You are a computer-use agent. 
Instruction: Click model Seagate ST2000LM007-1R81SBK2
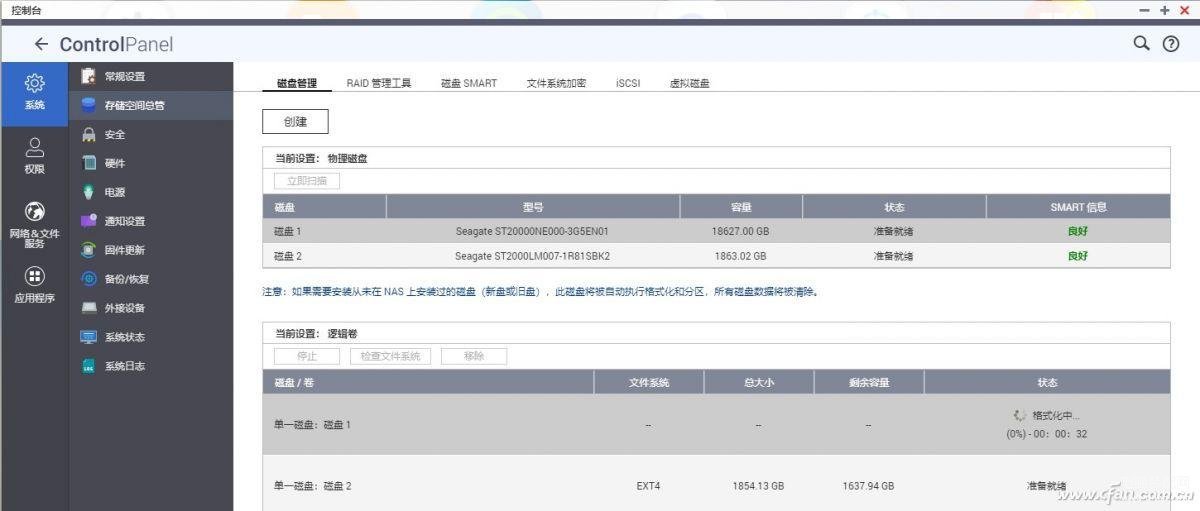[532, 256]
